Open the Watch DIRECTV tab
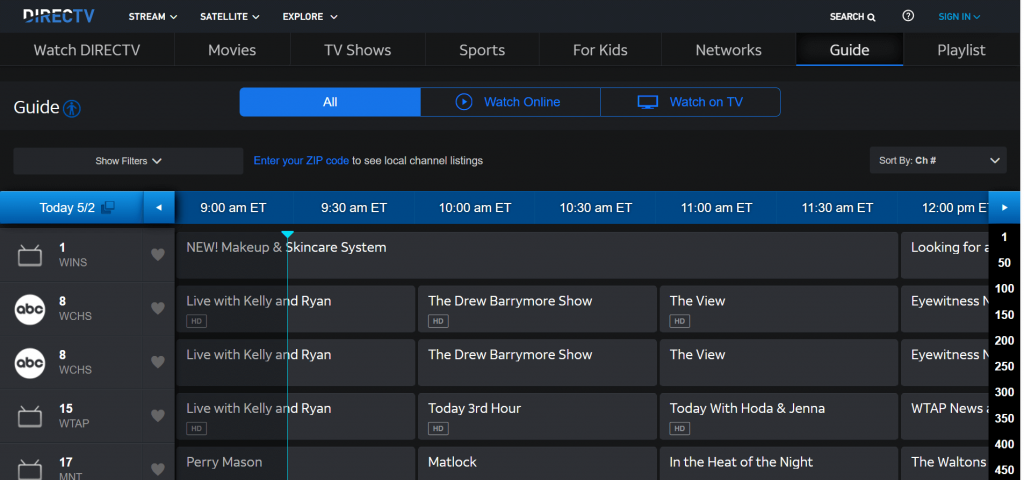The image size is (1024, 480). click(87, 50)
